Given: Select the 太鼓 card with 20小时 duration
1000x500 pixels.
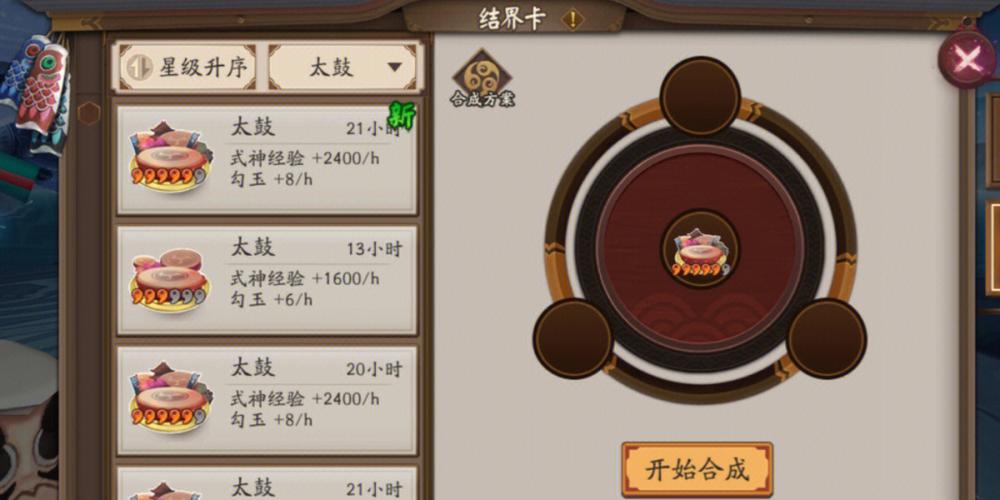Looking at the screenshot, I should click(x=267, y=400).
